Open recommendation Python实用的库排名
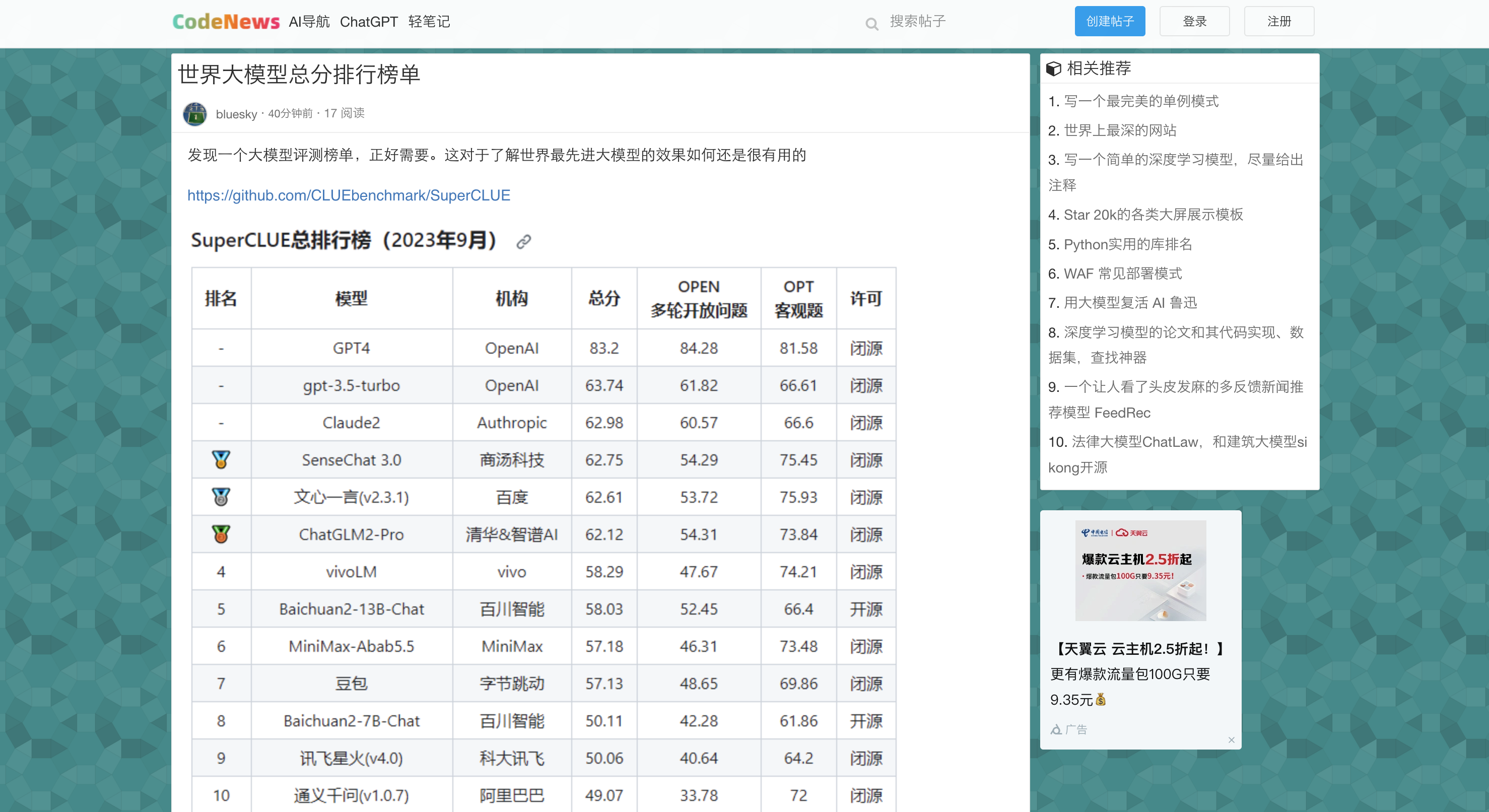Screen dimensions: 1489x812 coord(1128,244)
